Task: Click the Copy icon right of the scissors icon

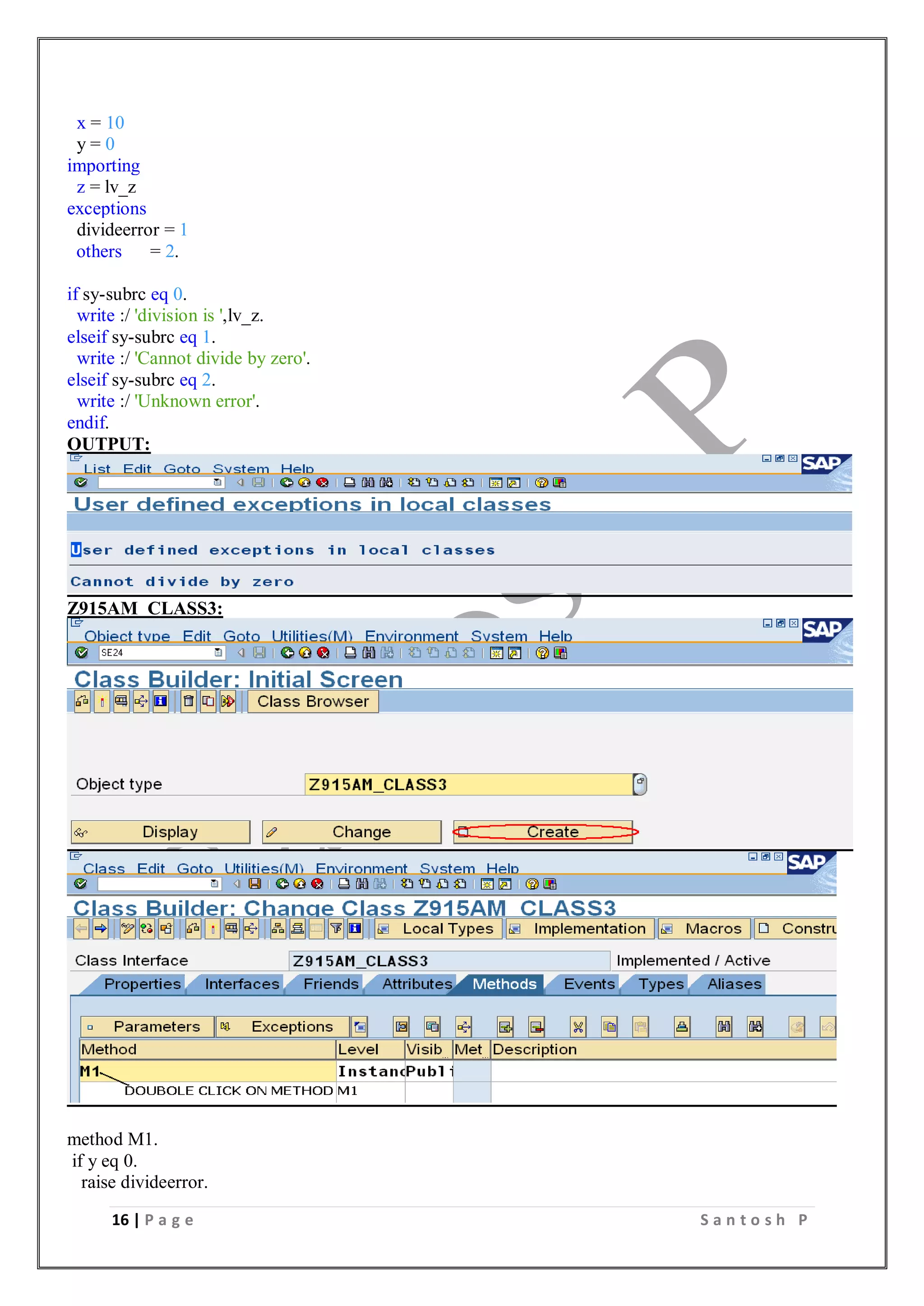Action: (x=610, y=1027)
